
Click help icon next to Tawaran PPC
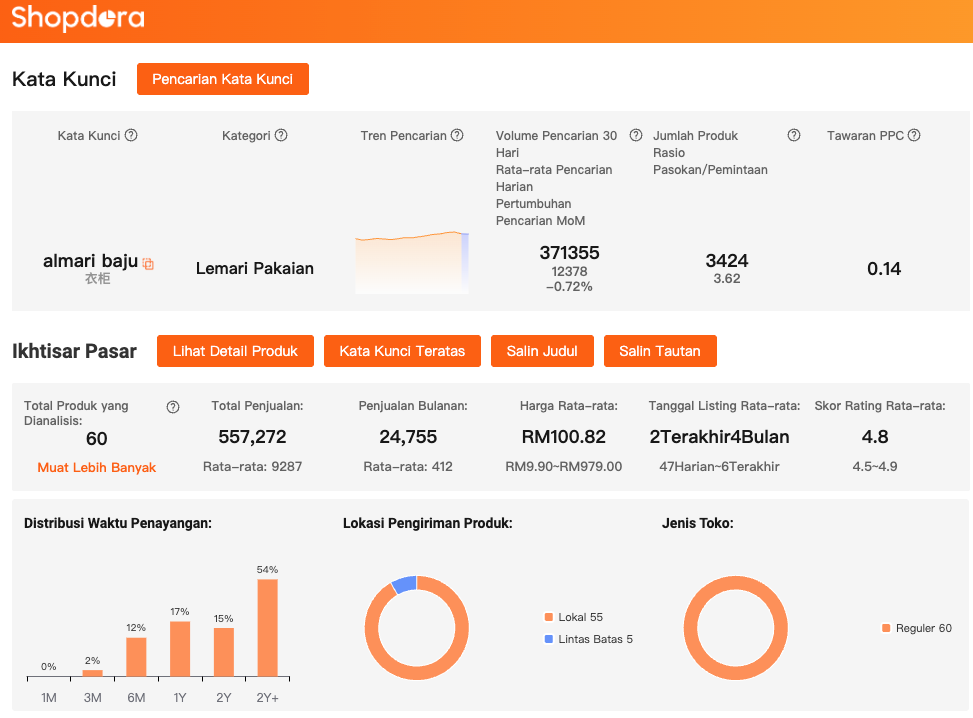pos(914,136)
